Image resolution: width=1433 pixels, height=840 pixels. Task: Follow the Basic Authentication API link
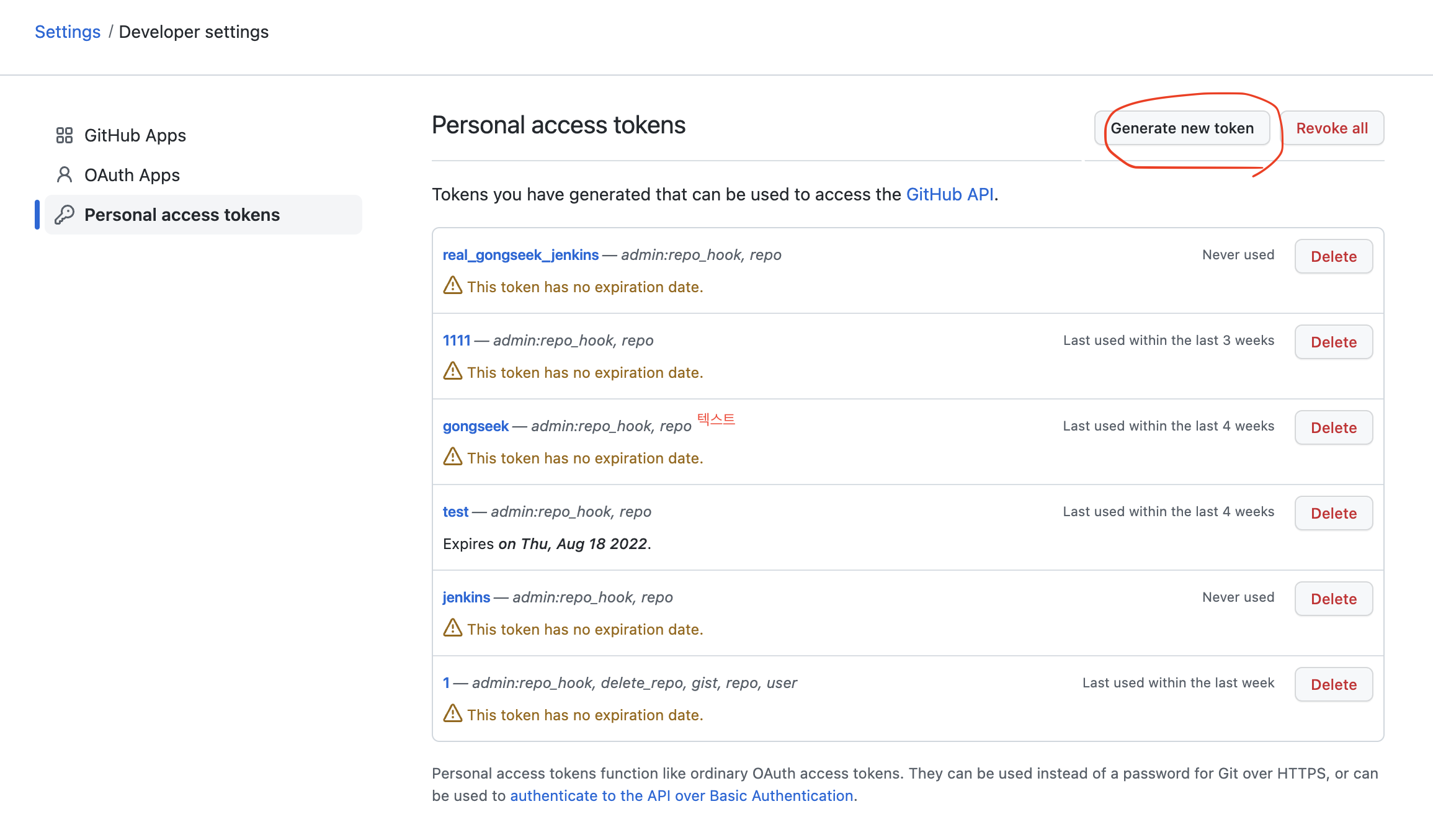(x=681, y=796)
